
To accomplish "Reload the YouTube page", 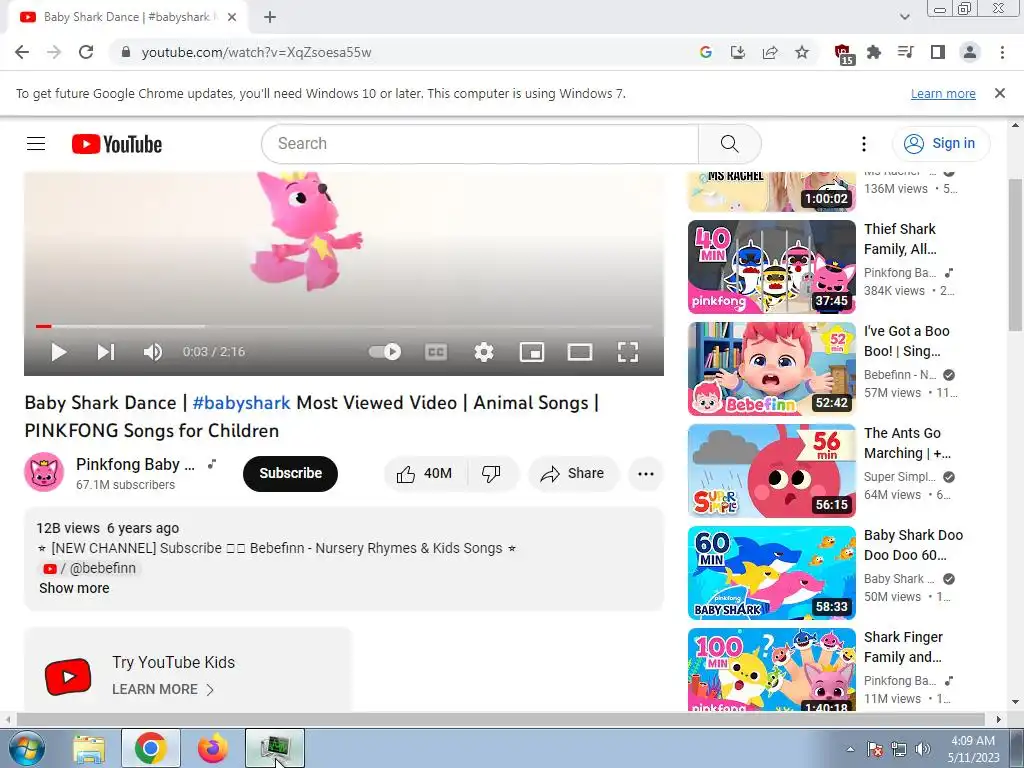I will coord(86,52).
